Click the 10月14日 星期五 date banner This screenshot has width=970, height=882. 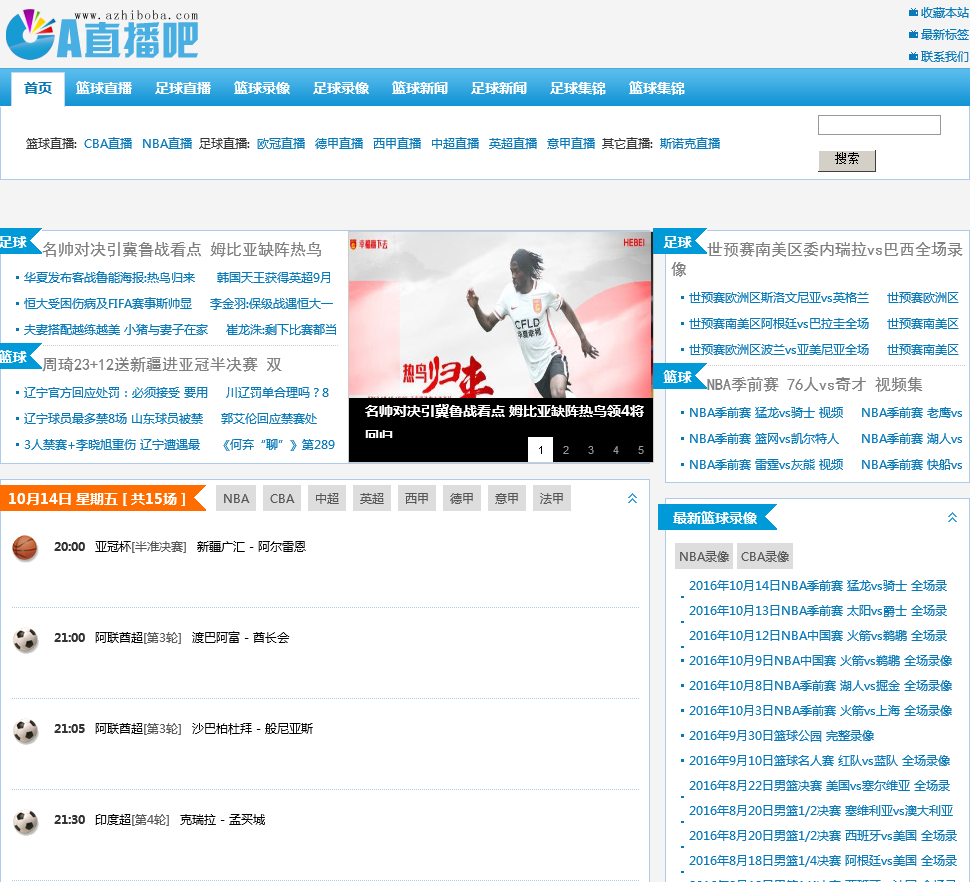pyautogui.click(x=103, y=499)
